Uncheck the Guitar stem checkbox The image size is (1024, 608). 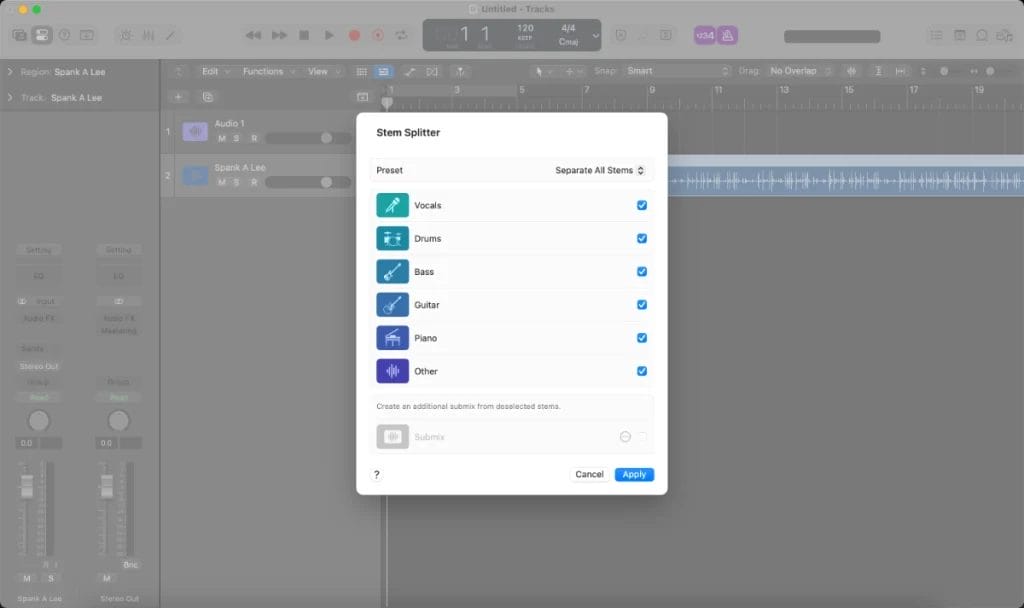(642, 305)
